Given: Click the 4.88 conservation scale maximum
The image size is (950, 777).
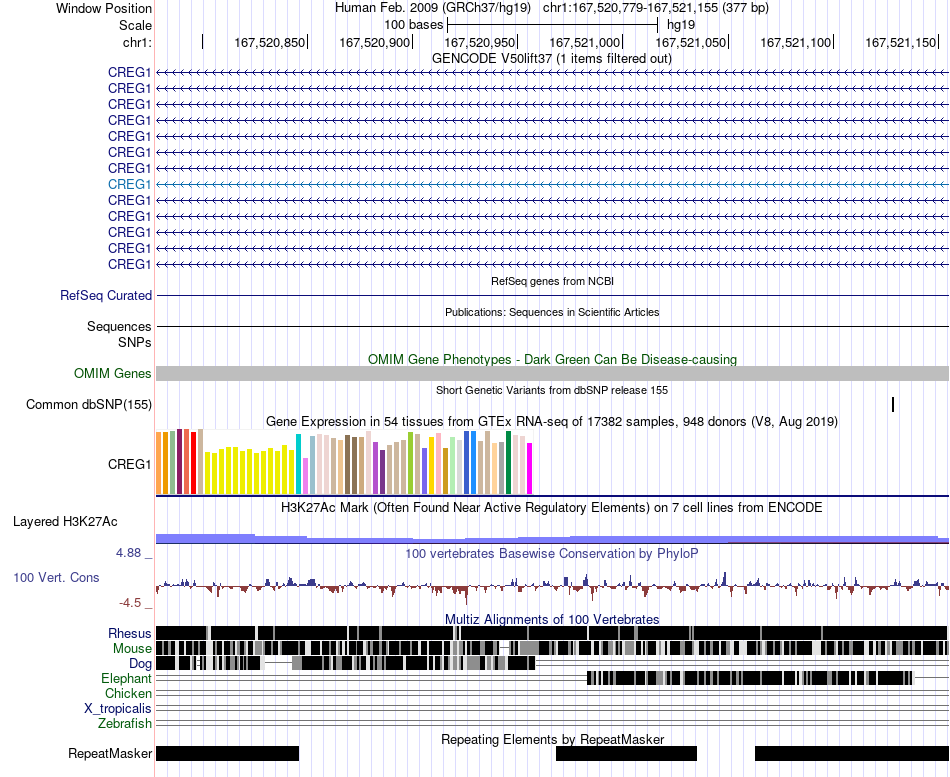Looking at the screenshot, I should [x=128, y=553].
